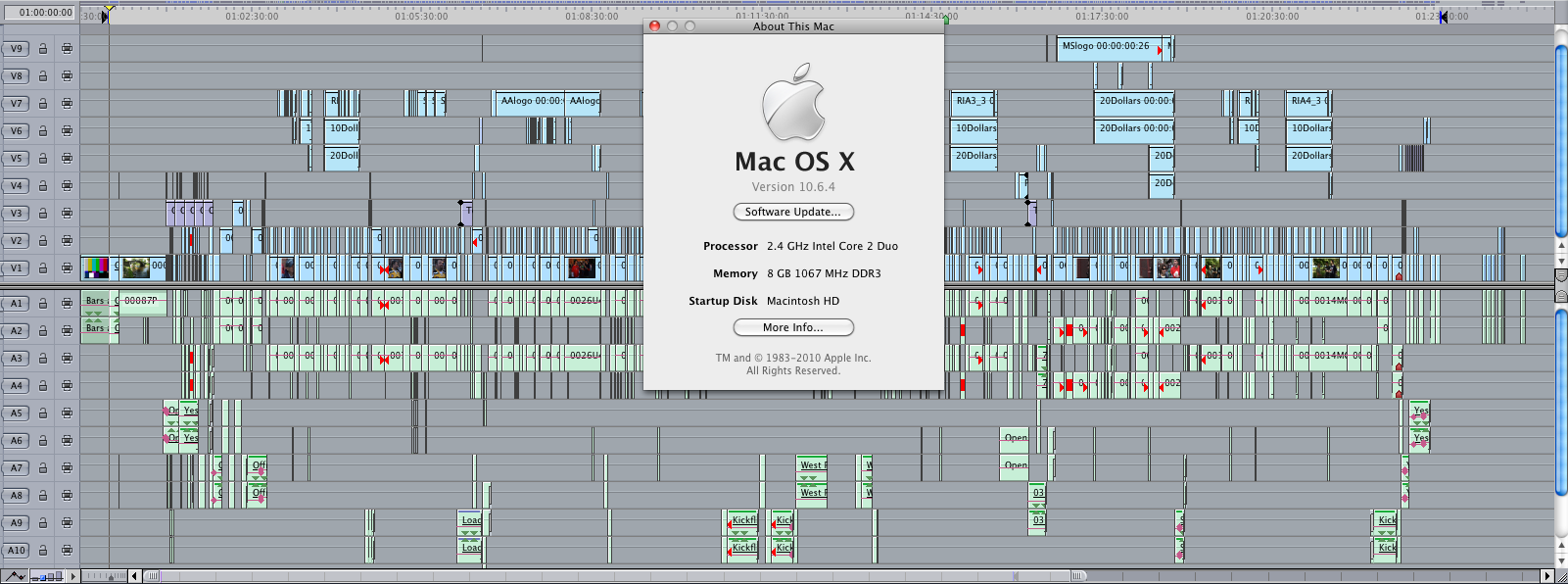1568x584 pixels.
Task: Toggle Auto Select on track V2
Action: click(x=67, y=240)
